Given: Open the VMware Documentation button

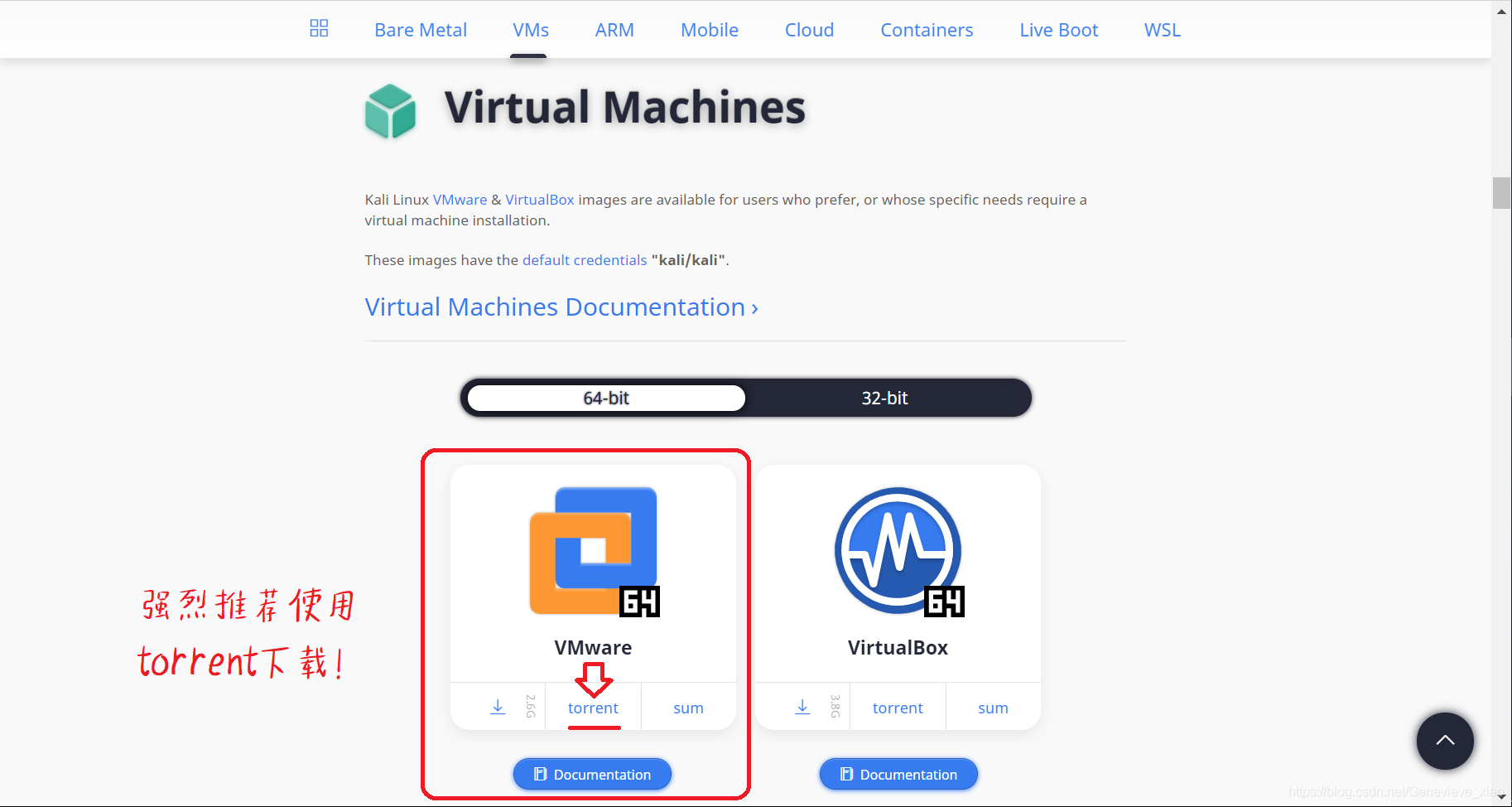Looking at the screenshot, I should (x=592, y=774).
